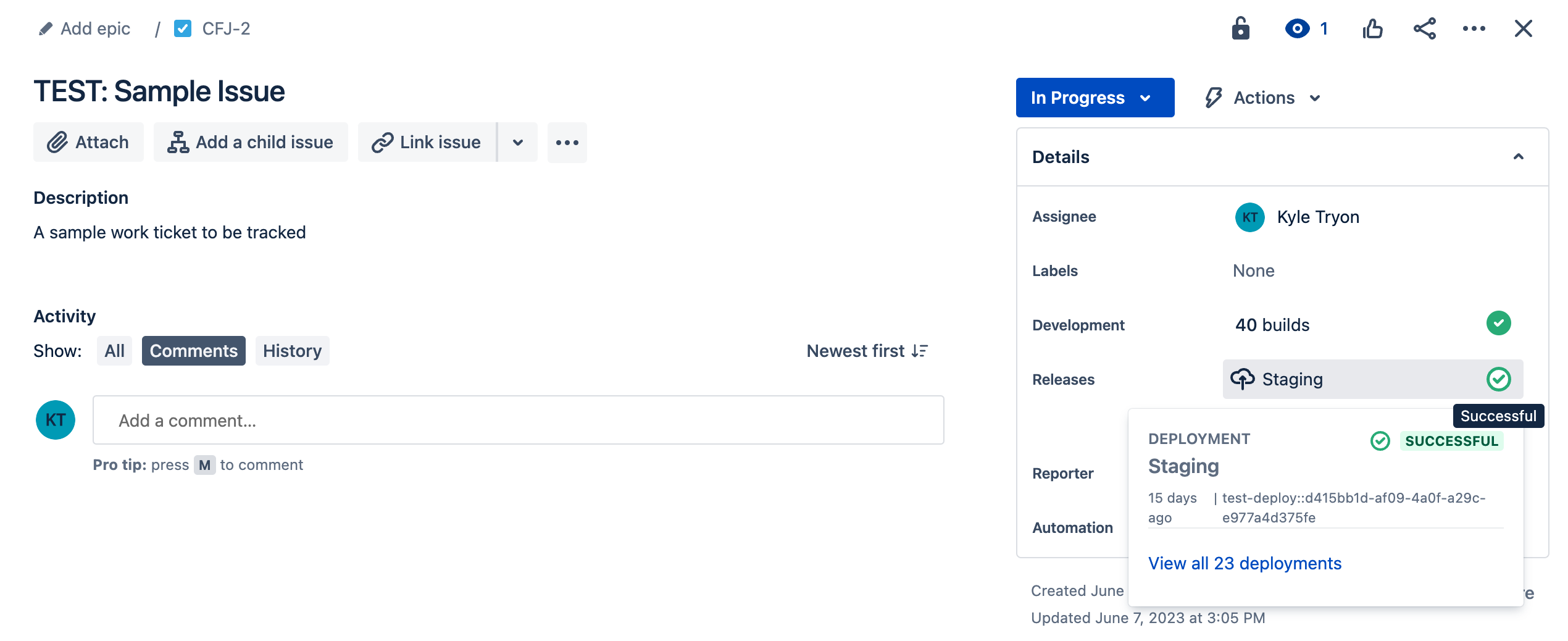Click the Staging release row
The image size is (1568, 641).
click(1372, 379)
